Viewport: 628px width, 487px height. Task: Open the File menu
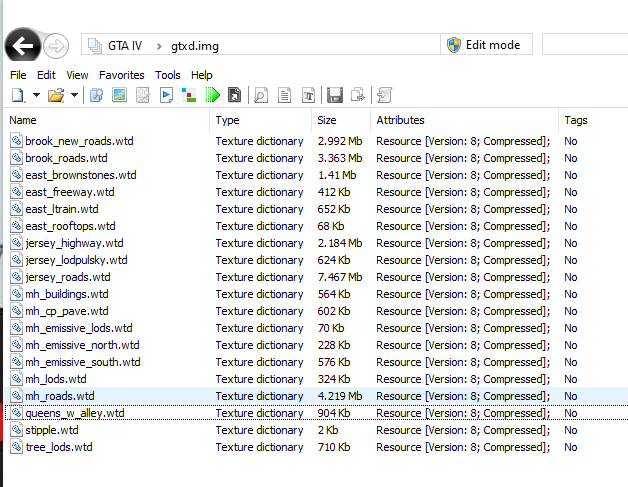[x=18, y=75]
